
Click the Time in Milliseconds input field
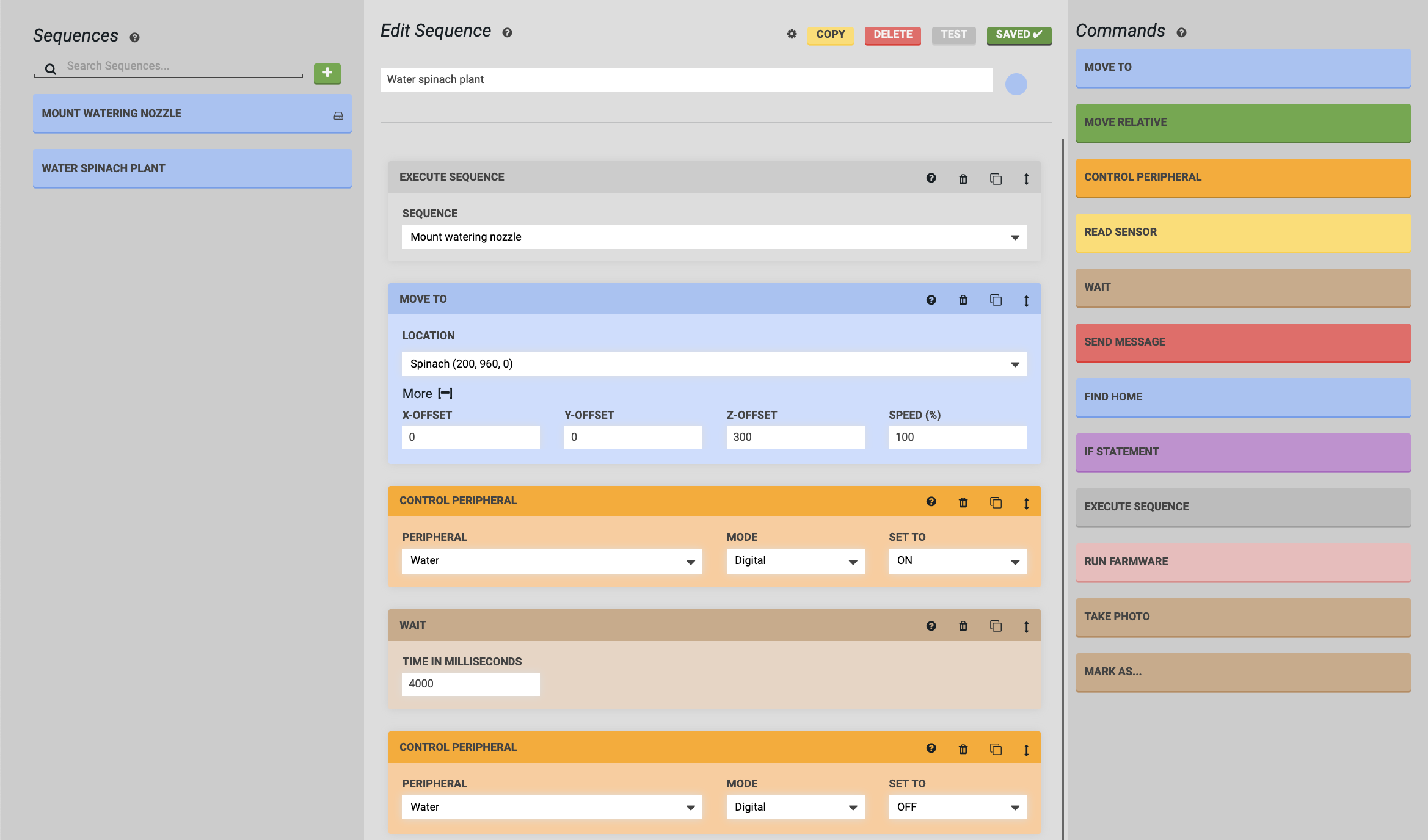470,684
